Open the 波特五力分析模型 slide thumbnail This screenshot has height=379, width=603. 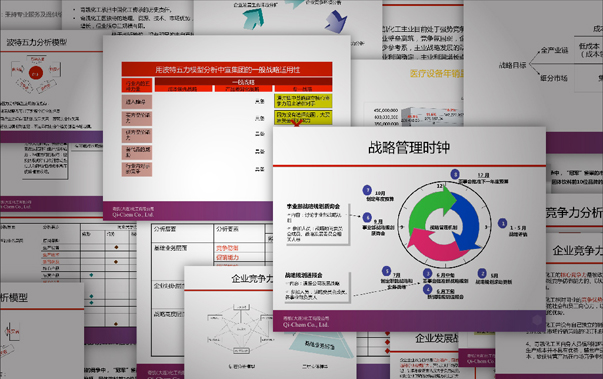point(37,42)
